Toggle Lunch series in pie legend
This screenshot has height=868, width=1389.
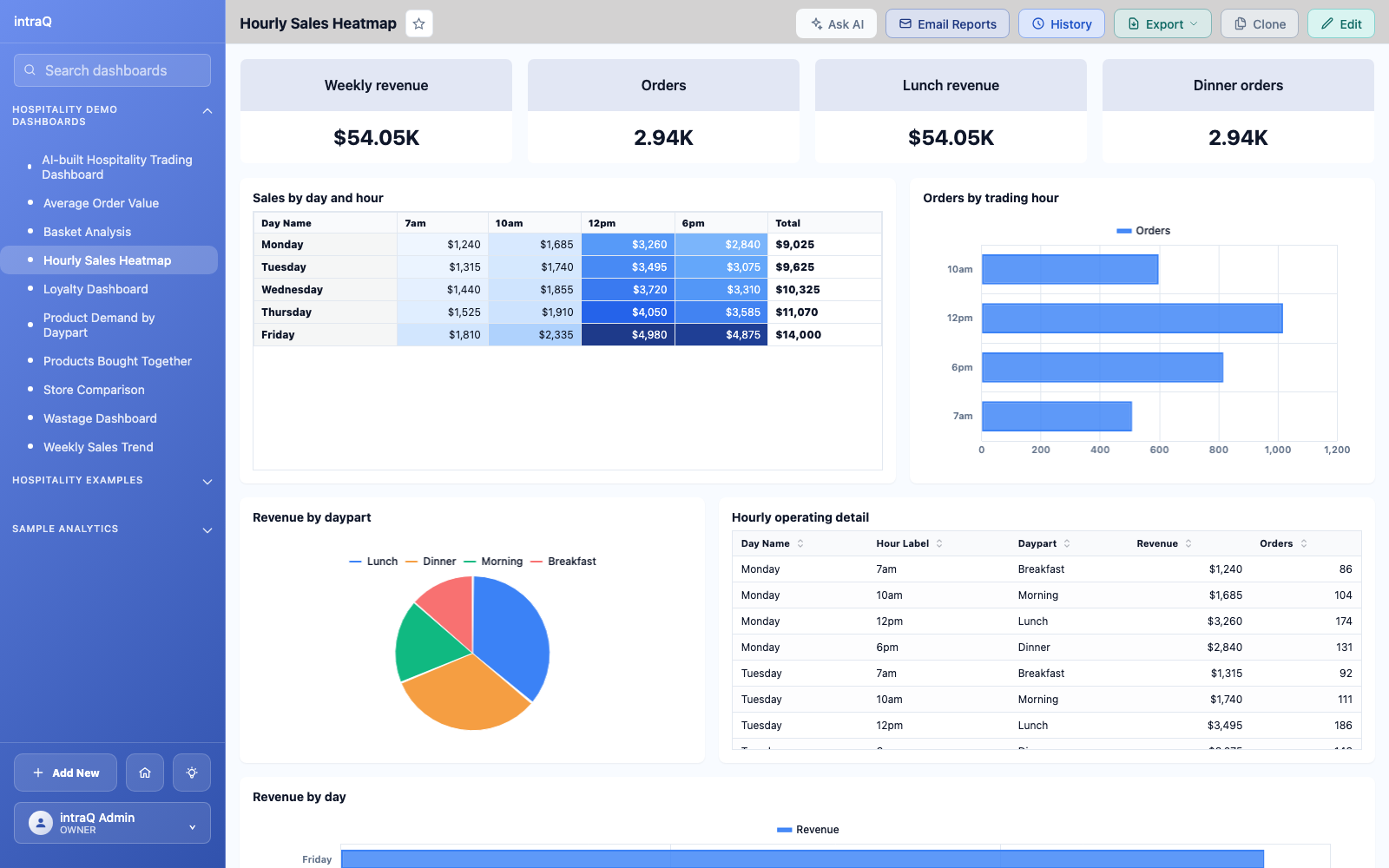pyautogui.click(x=373, y=562)
